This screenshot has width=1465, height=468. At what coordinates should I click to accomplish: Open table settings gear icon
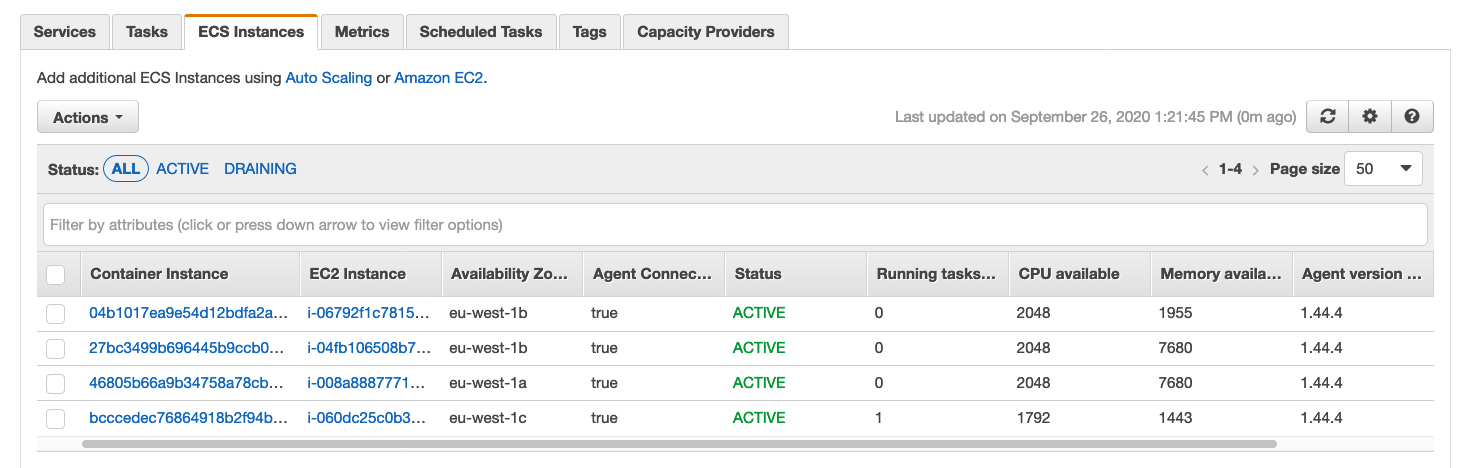1370,117
